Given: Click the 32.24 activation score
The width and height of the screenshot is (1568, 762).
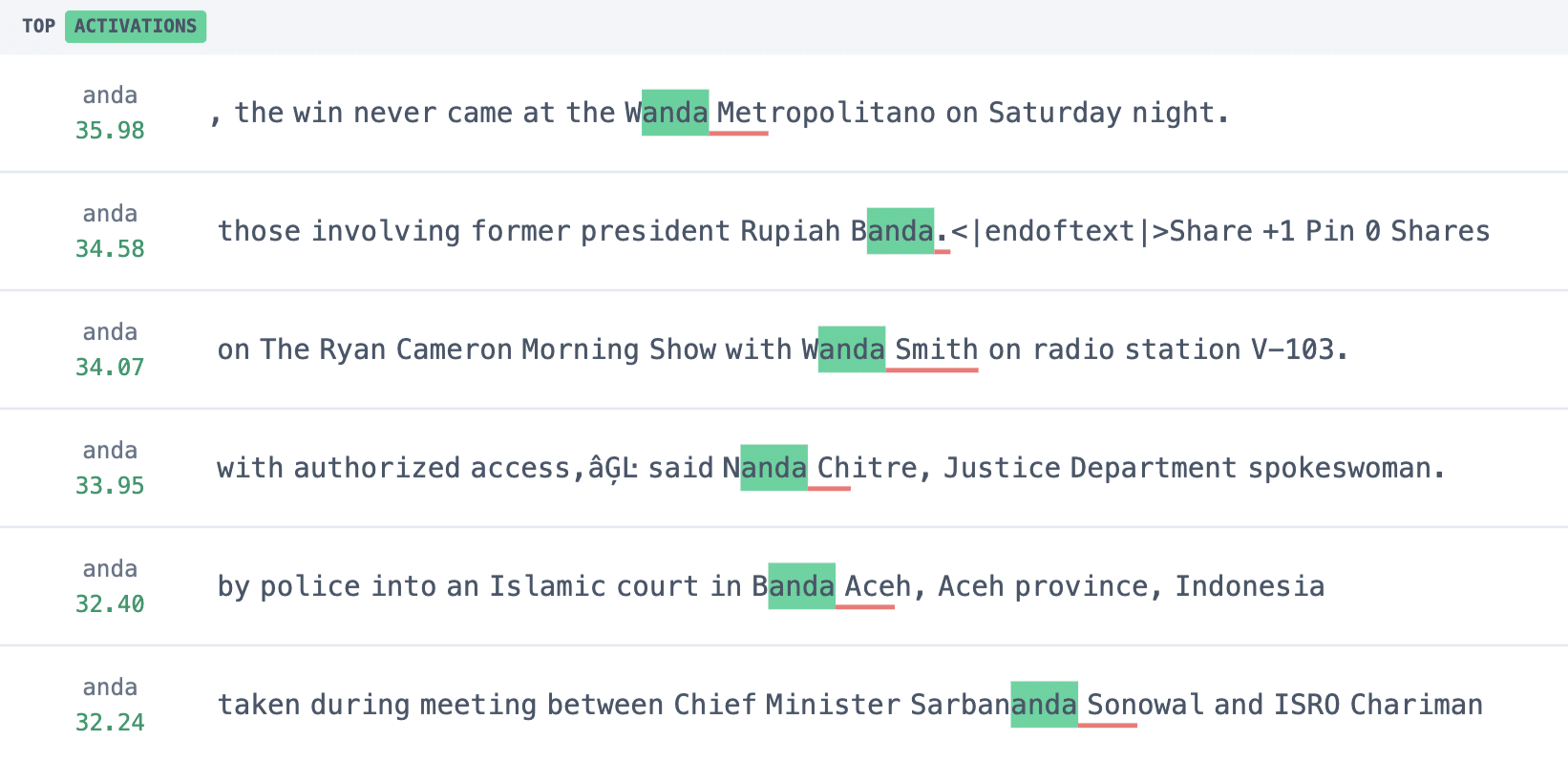Looking at the screenshot, I should click(110, 722).
